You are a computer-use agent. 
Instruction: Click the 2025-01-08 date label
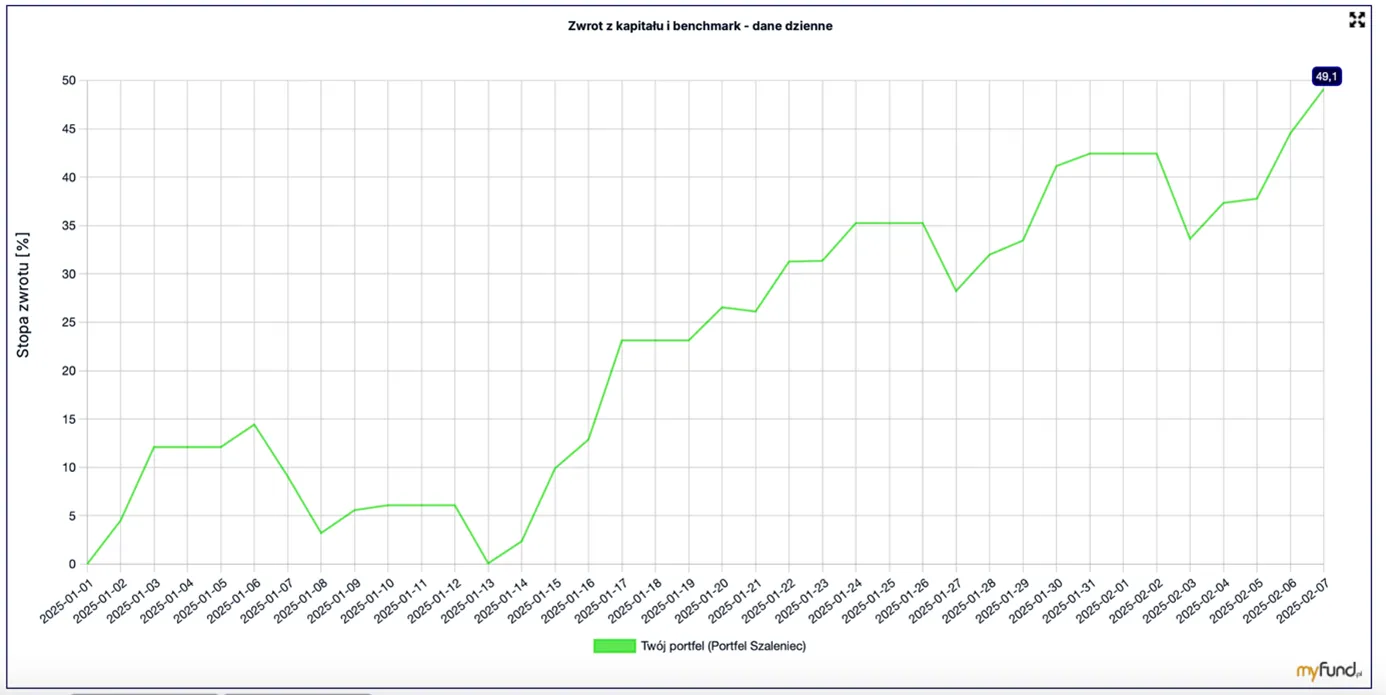[300, 600]
